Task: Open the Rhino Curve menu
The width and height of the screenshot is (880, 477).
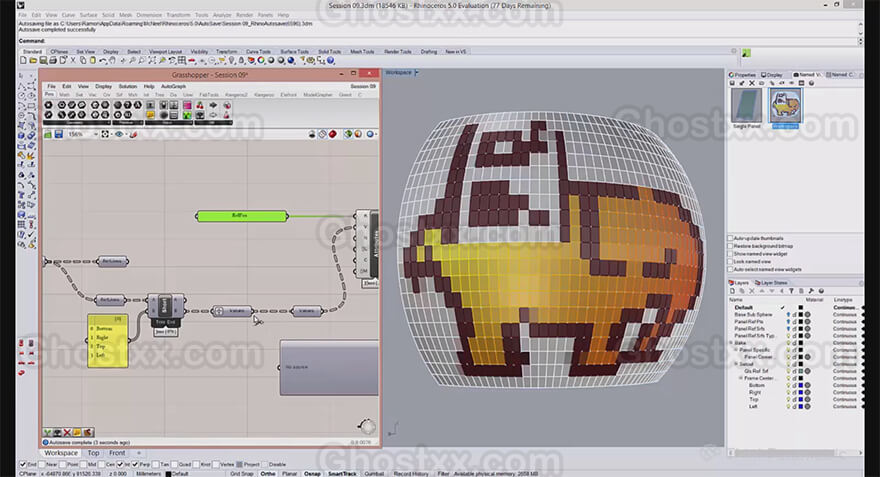Action: coord(68,15)
